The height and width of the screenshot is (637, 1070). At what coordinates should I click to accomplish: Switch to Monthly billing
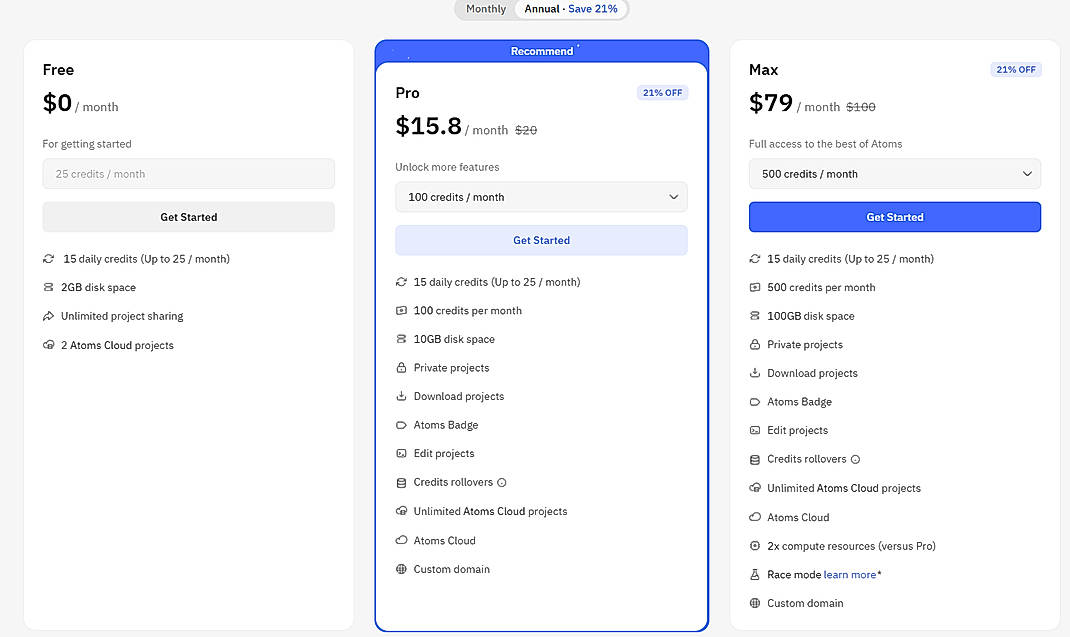pyautogui.click(x=486, y=9)
